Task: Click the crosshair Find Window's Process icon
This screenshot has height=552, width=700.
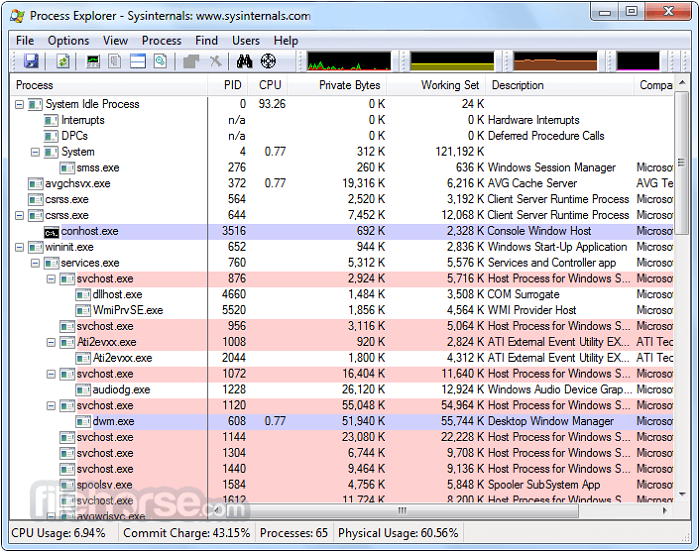Action: coord(269,62)
